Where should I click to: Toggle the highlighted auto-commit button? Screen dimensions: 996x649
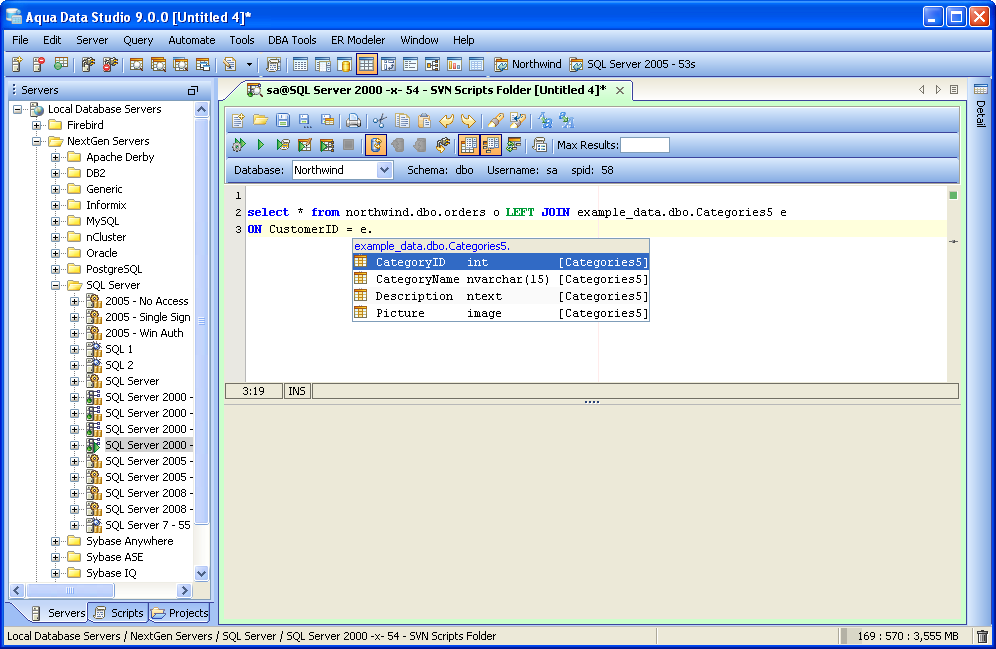point(375,145)
